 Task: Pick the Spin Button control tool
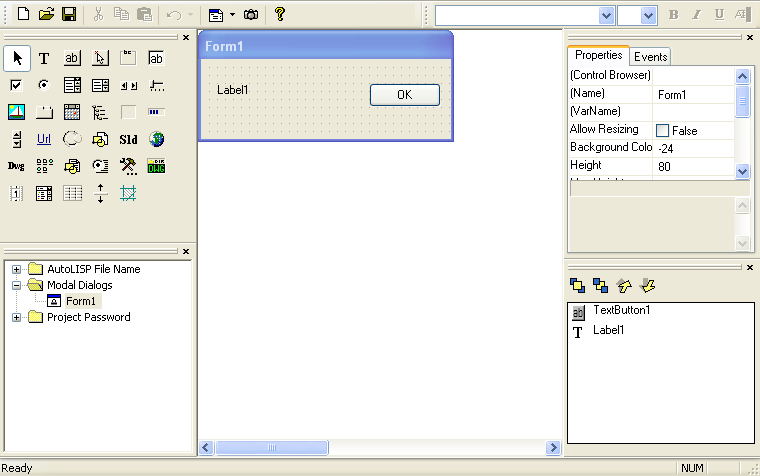pyautogui.click(x=17, y=140)
